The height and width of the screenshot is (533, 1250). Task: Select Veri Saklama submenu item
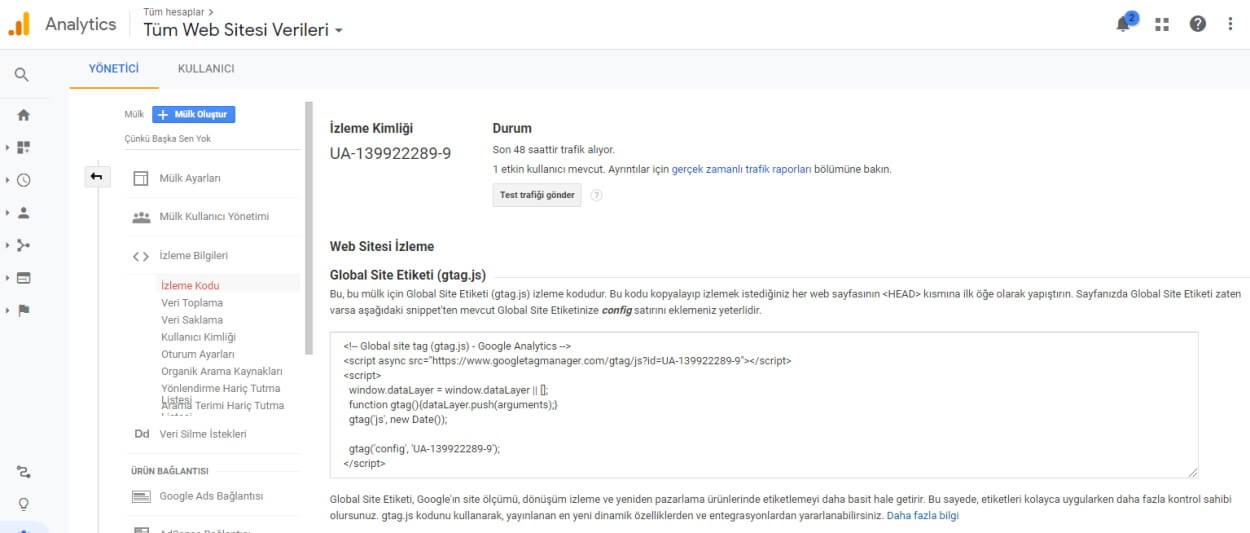tap(192, 320)
